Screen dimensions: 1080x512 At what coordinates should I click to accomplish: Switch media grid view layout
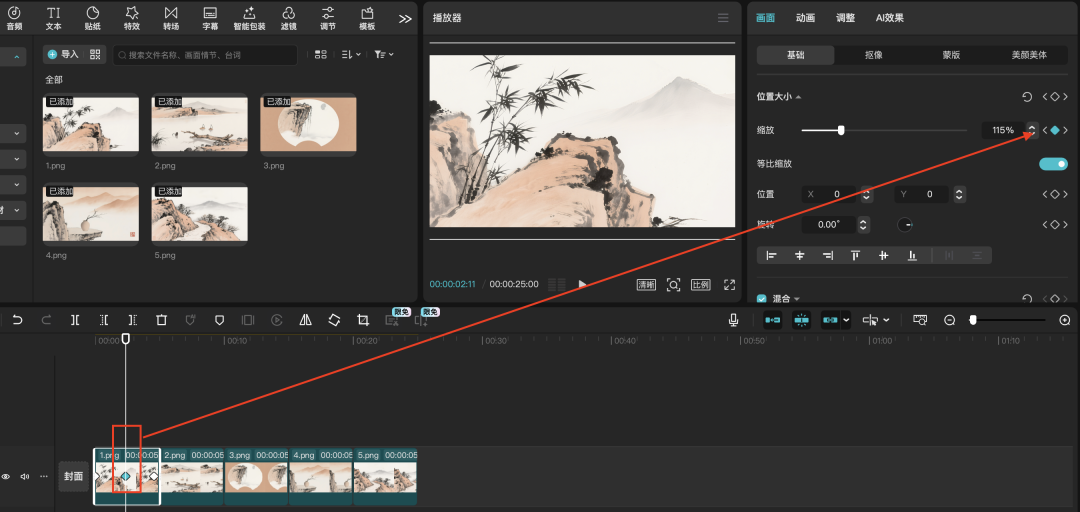pos(320,54)
